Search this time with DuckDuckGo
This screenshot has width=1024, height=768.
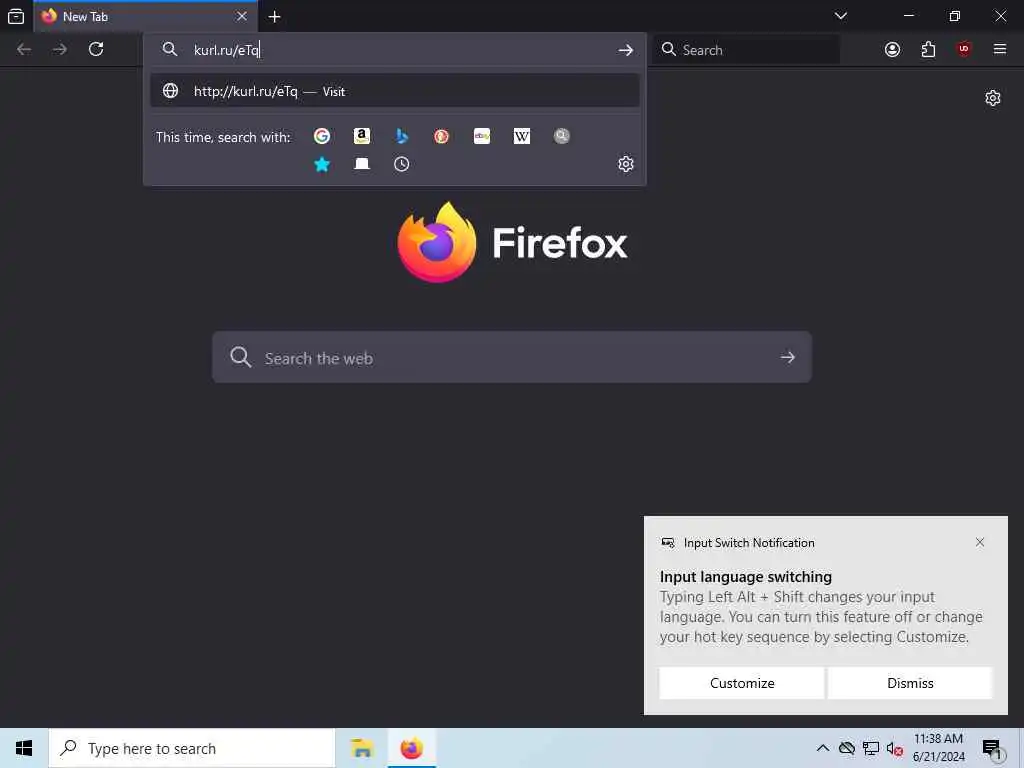[441, 136]
